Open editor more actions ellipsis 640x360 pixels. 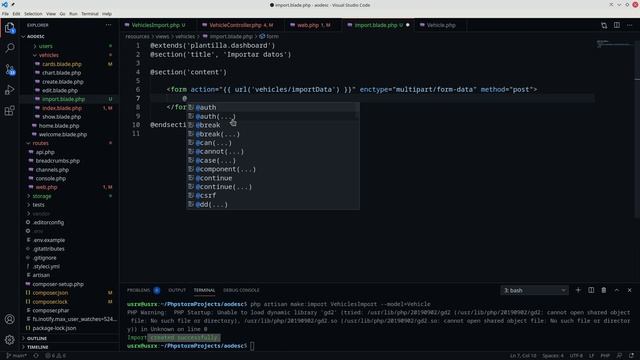tap(629, 25)
